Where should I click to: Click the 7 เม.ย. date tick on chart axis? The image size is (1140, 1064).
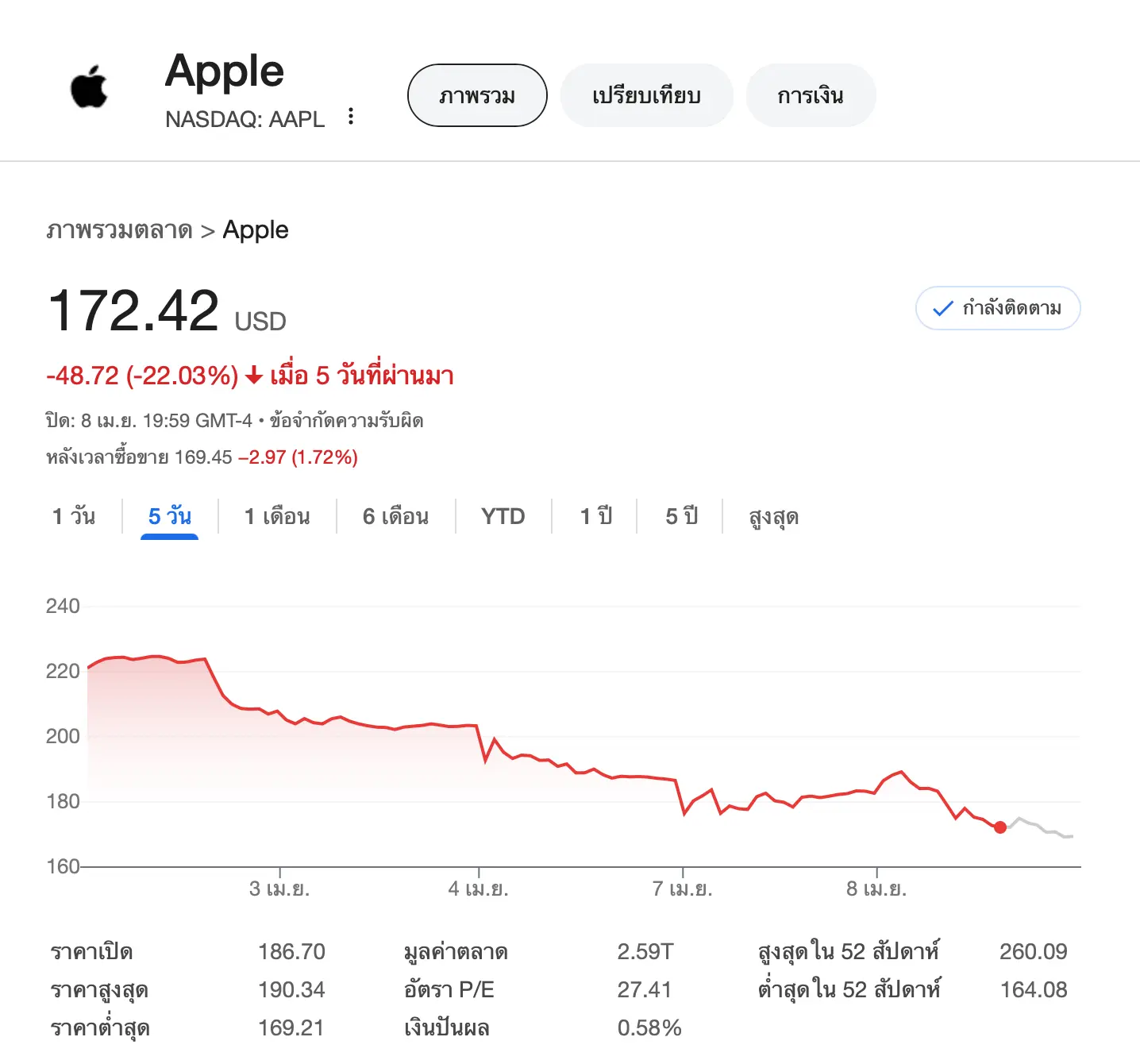(x=682, y=889)
